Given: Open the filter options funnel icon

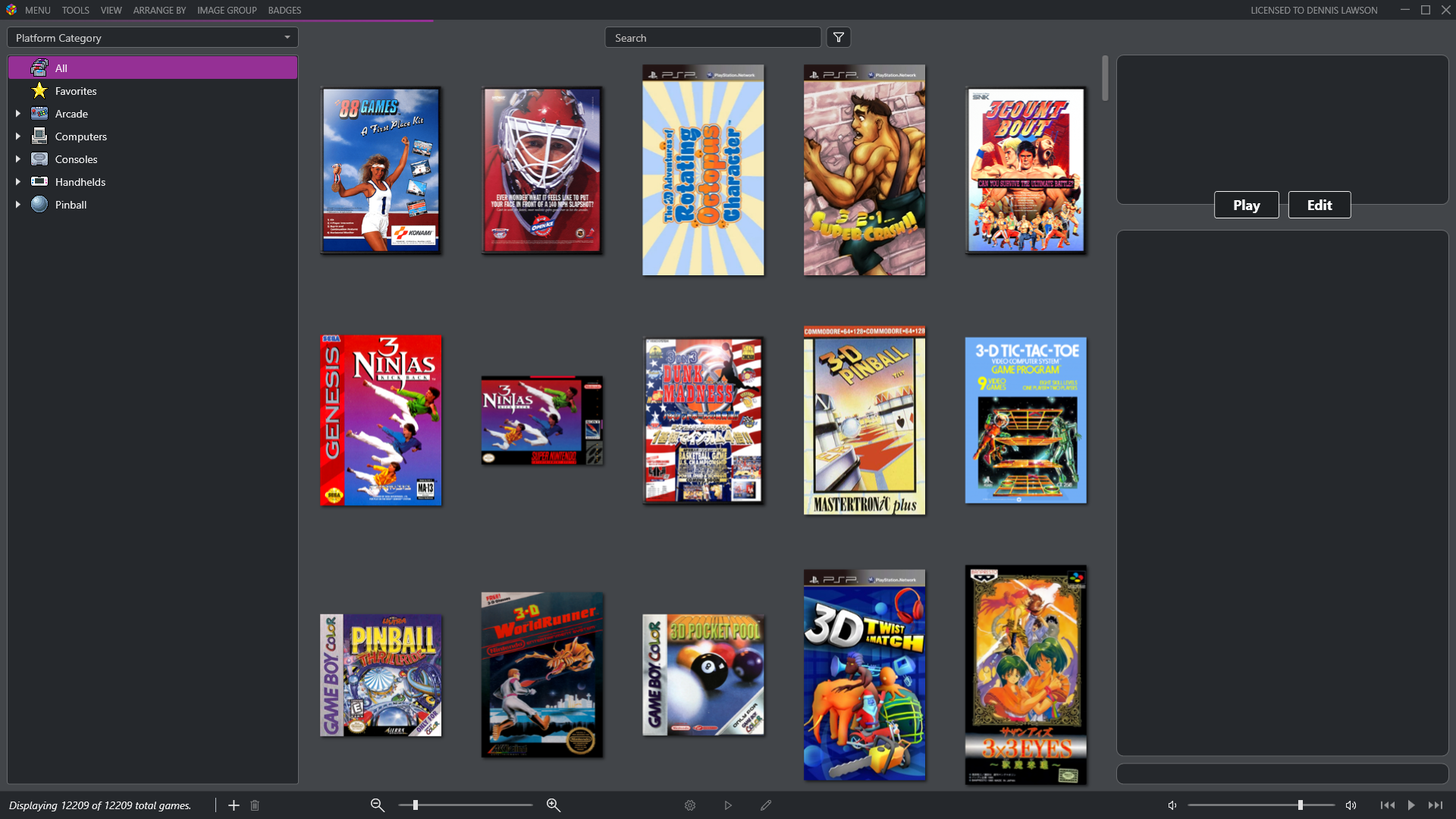Looking at the screenshot, I should (838, 38).
